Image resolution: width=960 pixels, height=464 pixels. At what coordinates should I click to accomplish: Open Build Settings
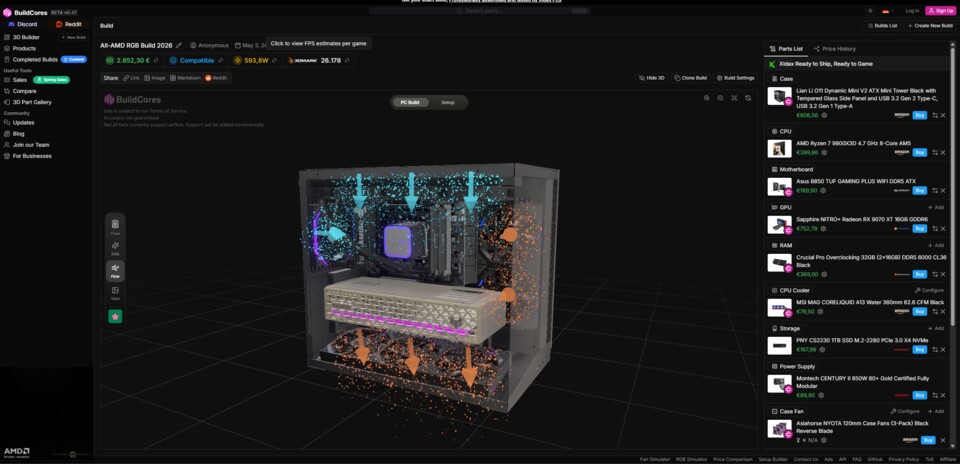pyautogui.click(x=735, y=78)
